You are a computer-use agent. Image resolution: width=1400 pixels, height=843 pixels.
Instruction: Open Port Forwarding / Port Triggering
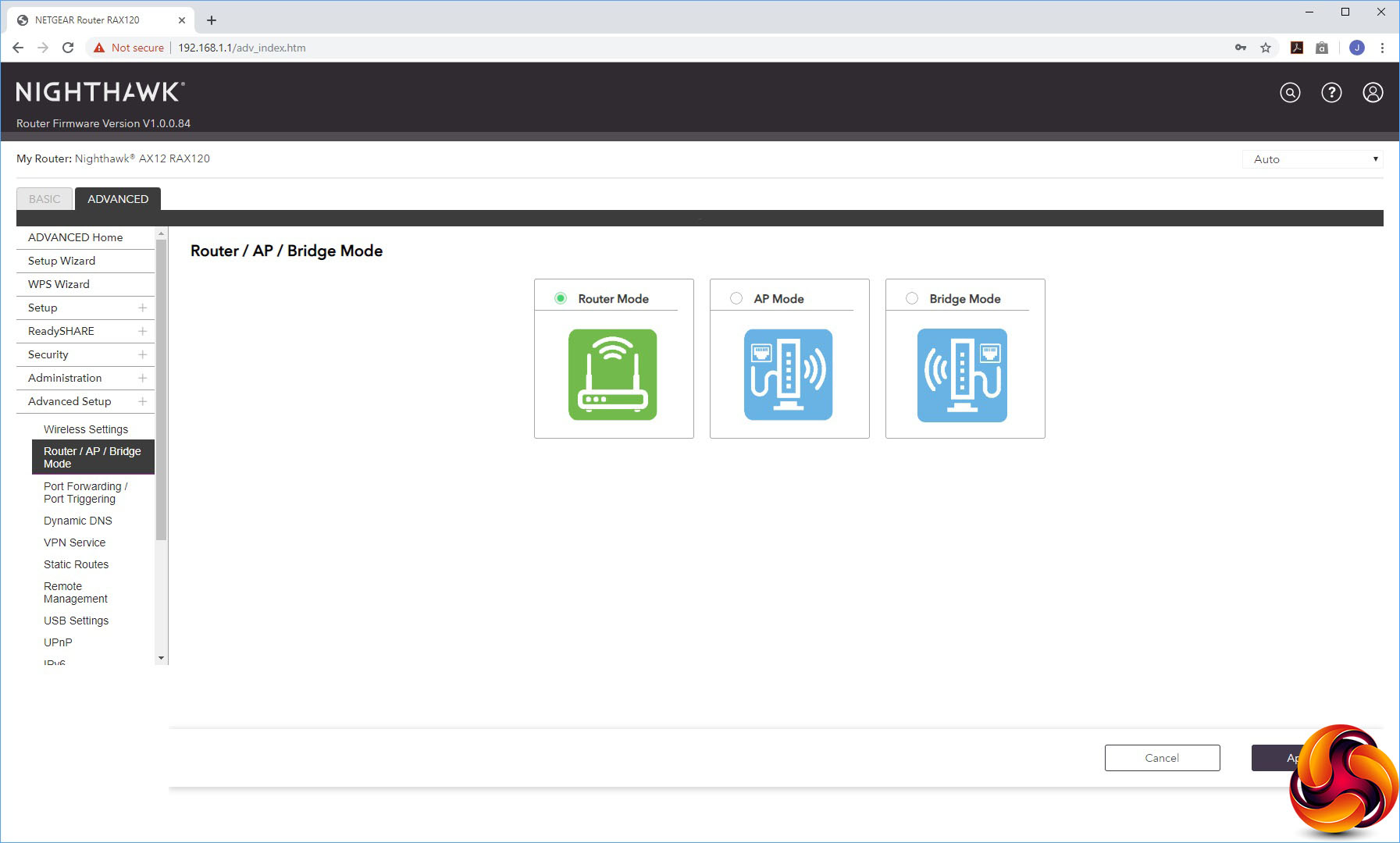coord(86,493)
